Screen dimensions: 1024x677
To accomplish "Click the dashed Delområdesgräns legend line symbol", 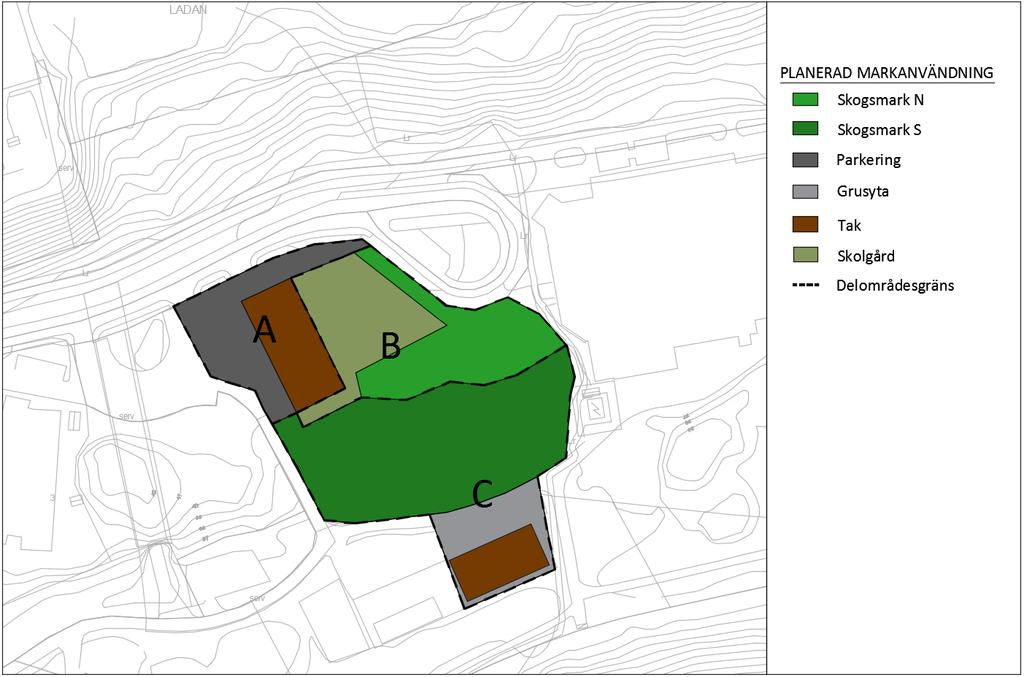I will click(x=805, y=285).
